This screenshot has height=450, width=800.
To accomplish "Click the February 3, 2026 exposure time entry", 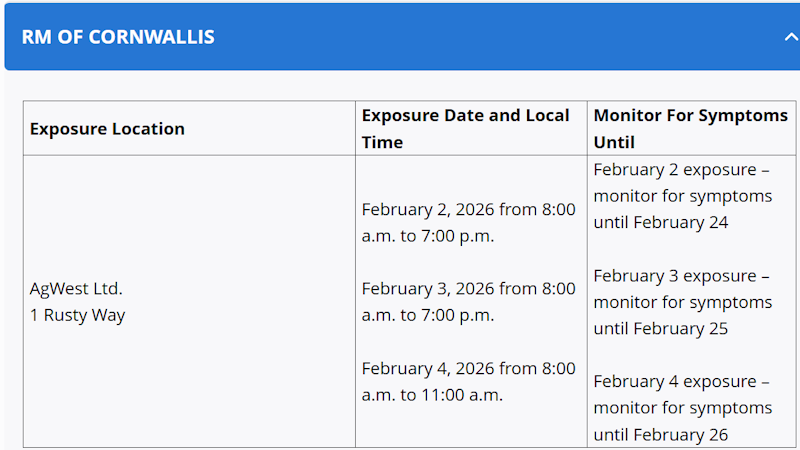I will point(468,302).
